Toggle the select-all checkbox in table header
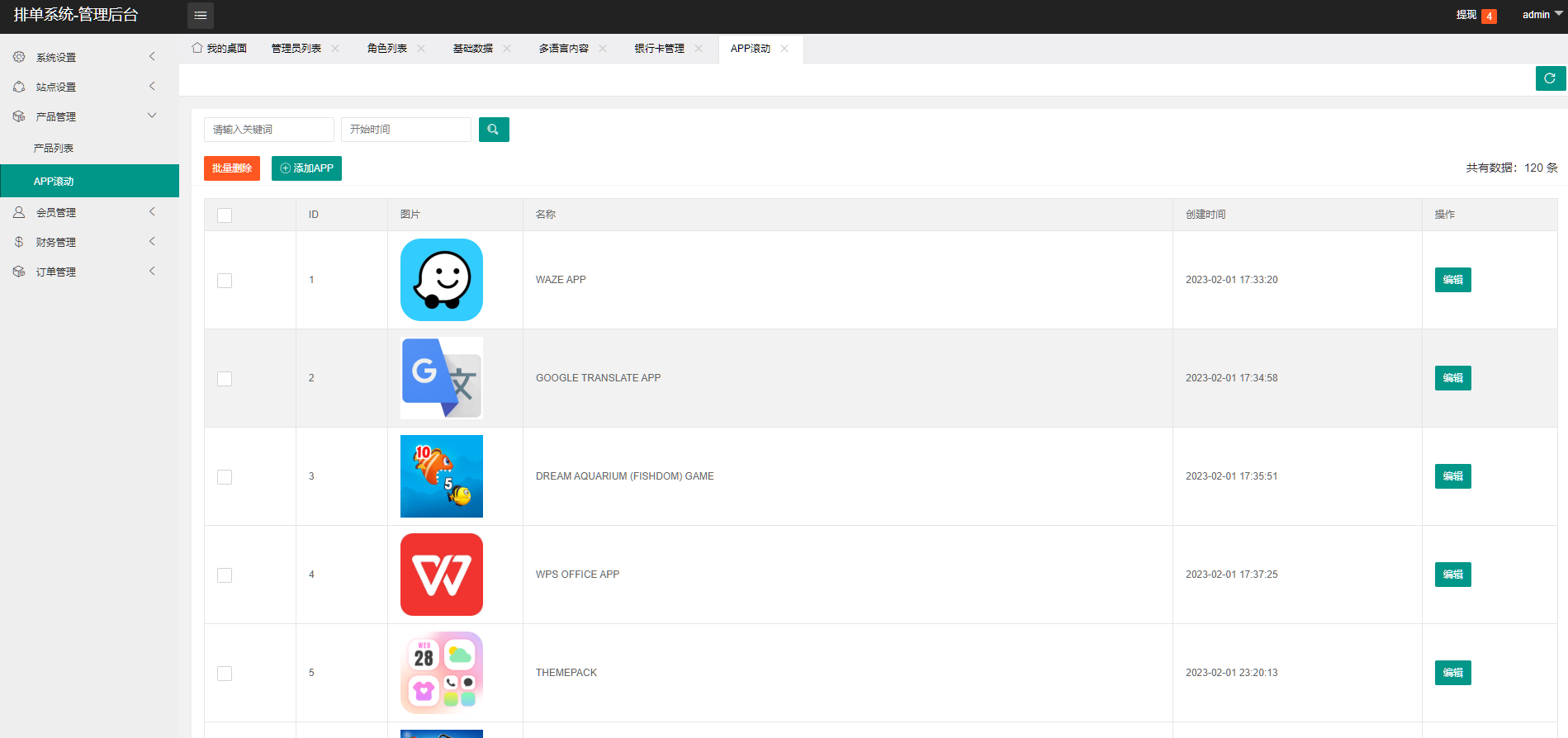Viewport: 1568px width, 738px height. click(225, 215)
